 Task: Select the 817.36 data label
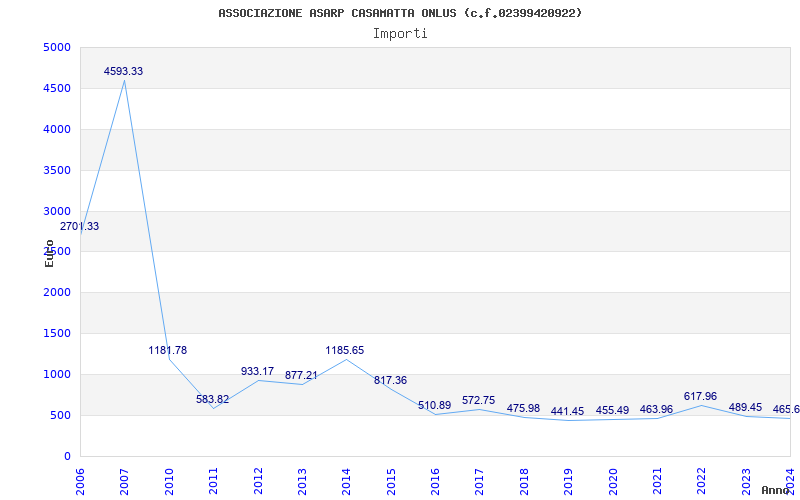tap(390, 380)
